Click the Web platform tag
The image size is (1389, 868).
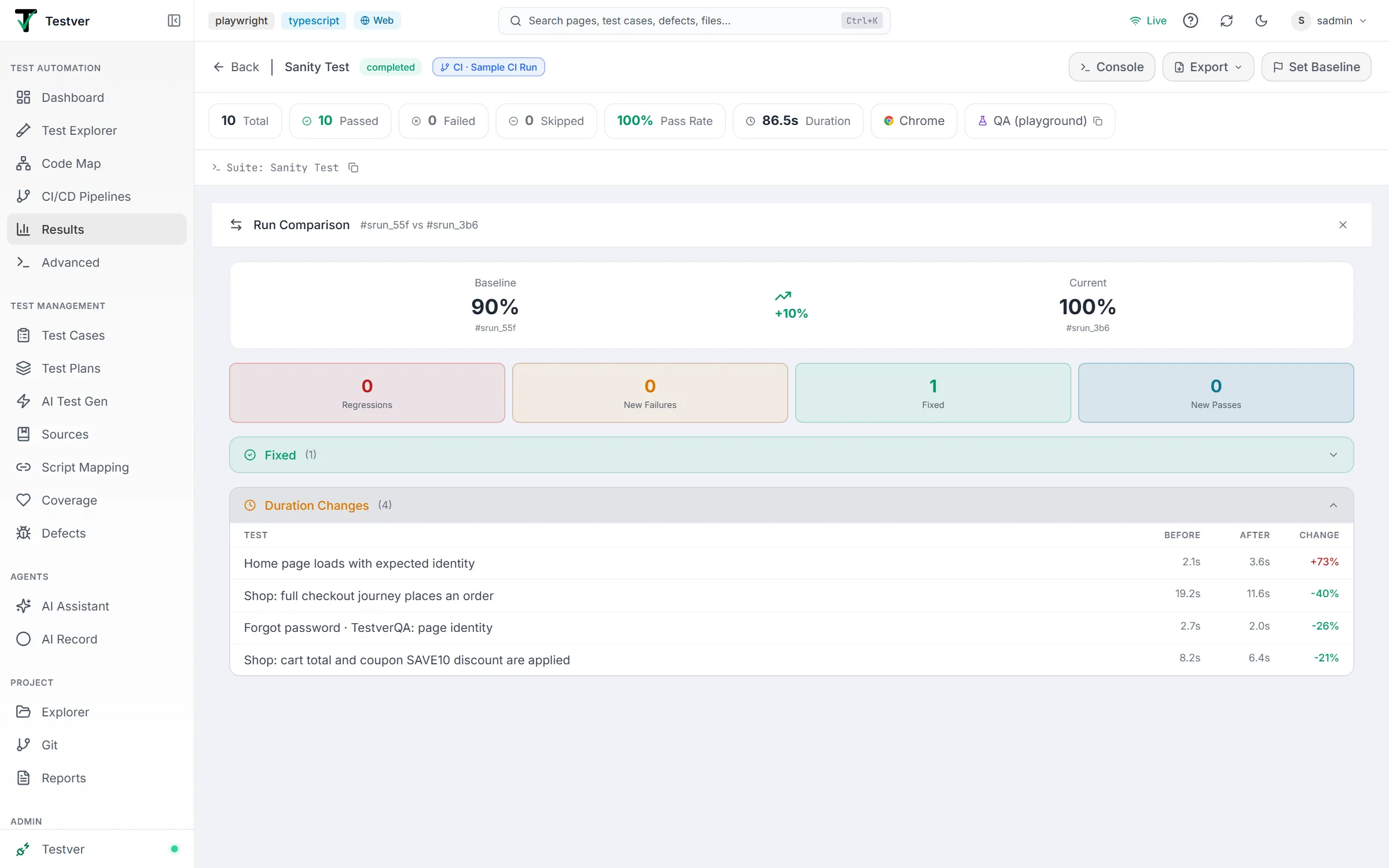click(x=377, y=21)
